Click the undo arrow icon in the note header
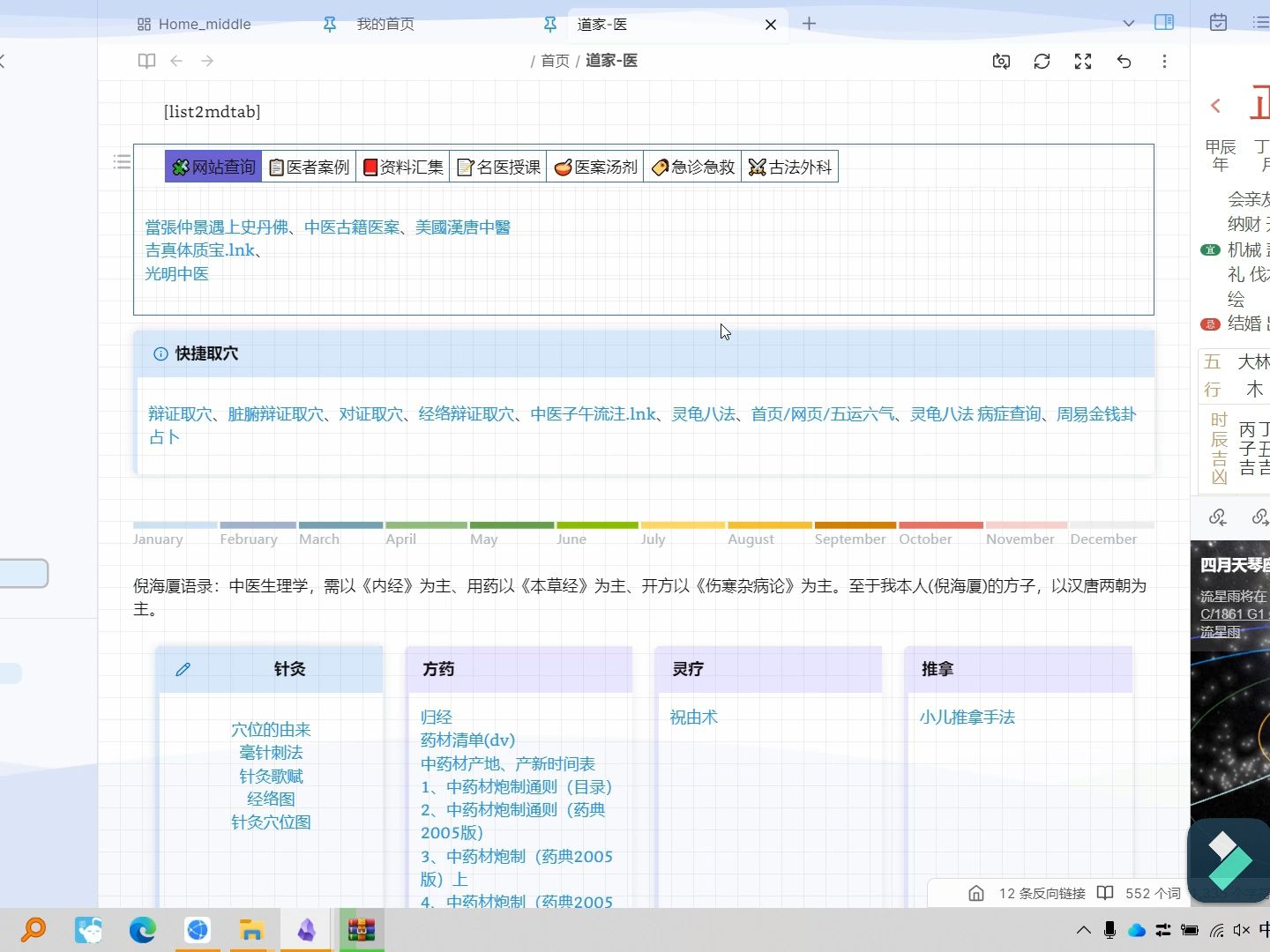1270x952 pixels. point(1124,61)
